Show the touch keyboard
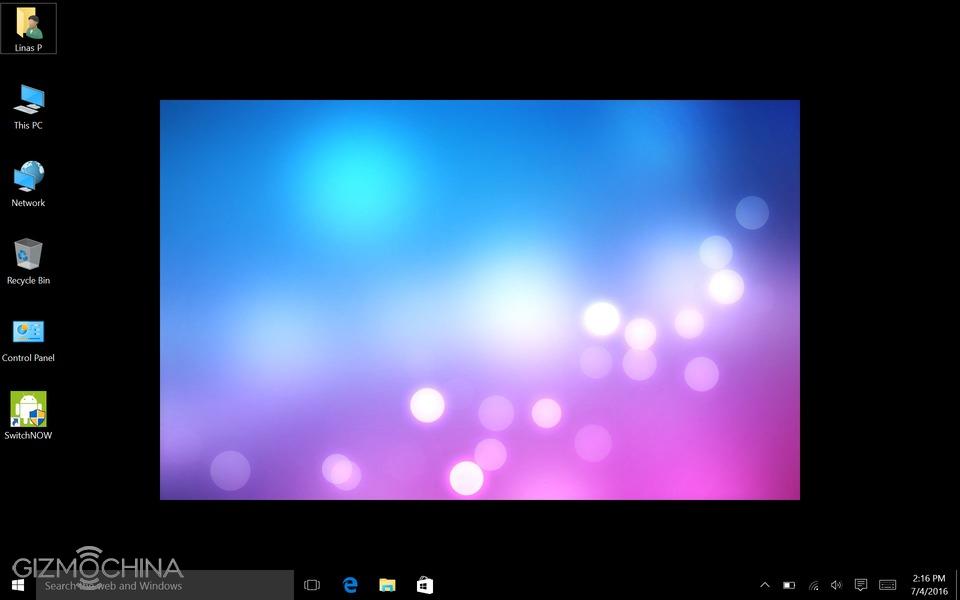Screen dimensions: 960x600 coord(887,585)
